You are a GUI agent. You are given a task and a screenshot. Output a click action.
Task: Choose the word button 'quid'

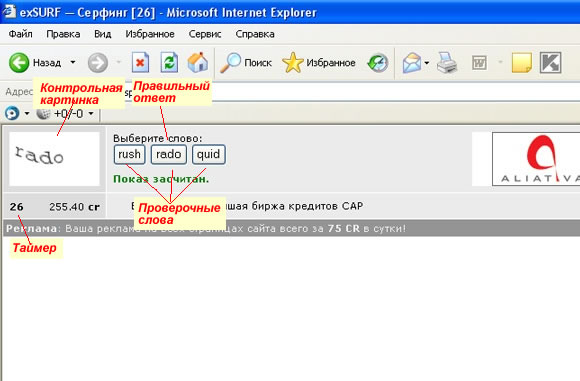click(209, 154)
